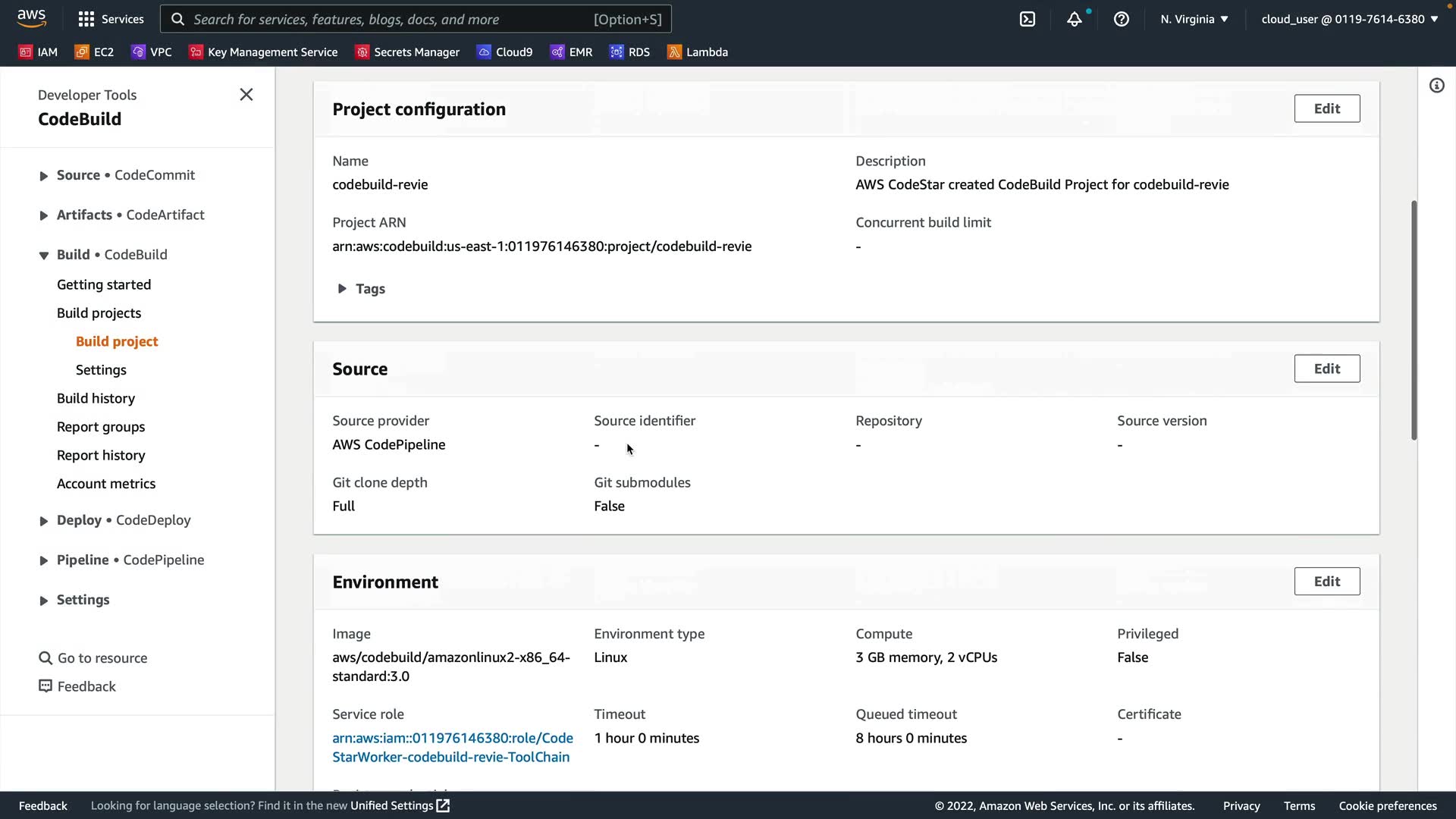Image resolution: width=1456 pixels, height=819 pixels.
Task: Open the CloudShell terminal icon
Action: tap(1027, 19)
